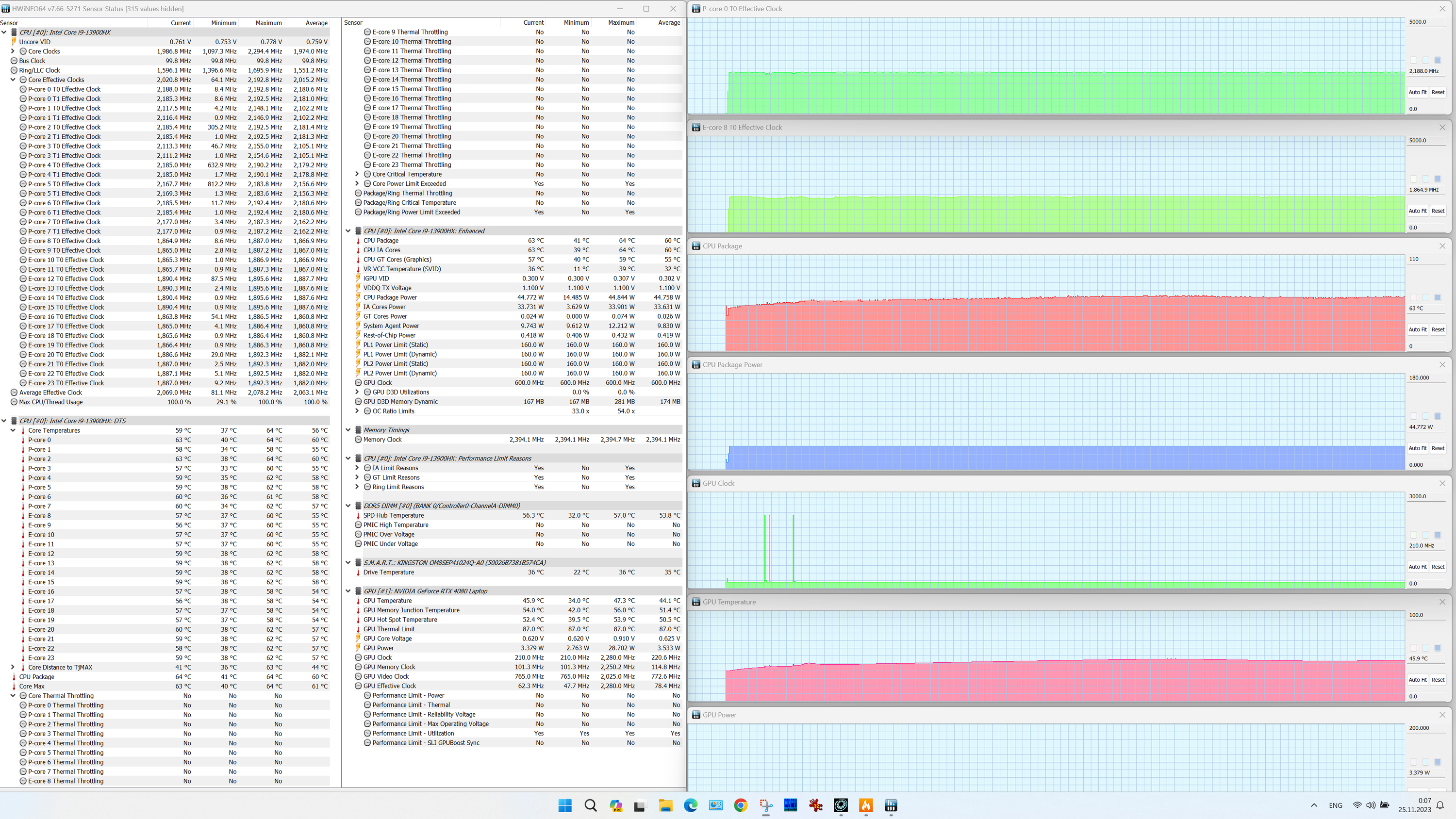Launch Snipping Tool from the taskbar
Viewport: 1456px width, 819px height.
coord(765,805)
